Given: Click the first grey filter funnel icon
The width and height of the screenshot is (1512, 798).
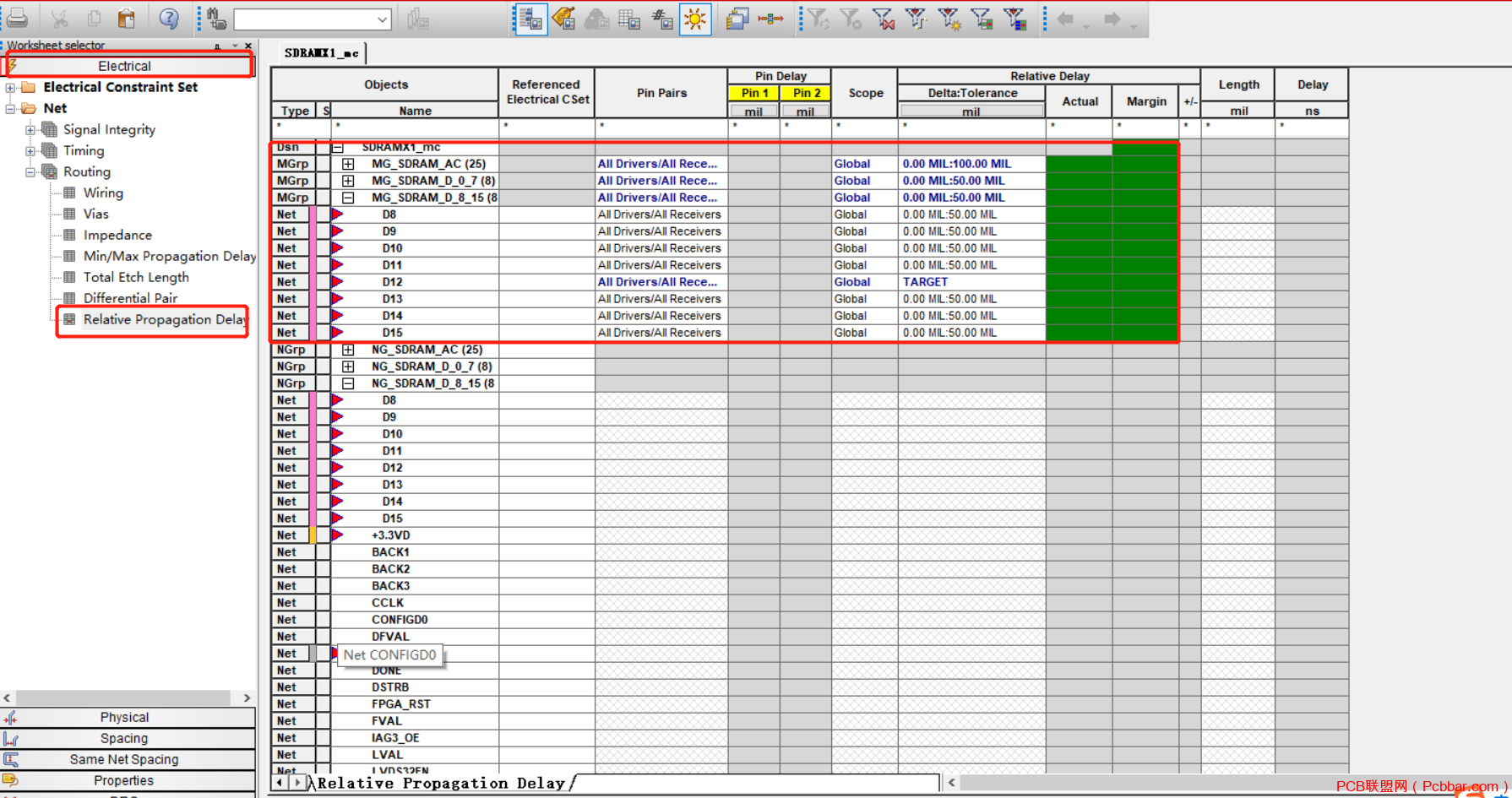Looking at the screenshot, I should click(818, 19).
